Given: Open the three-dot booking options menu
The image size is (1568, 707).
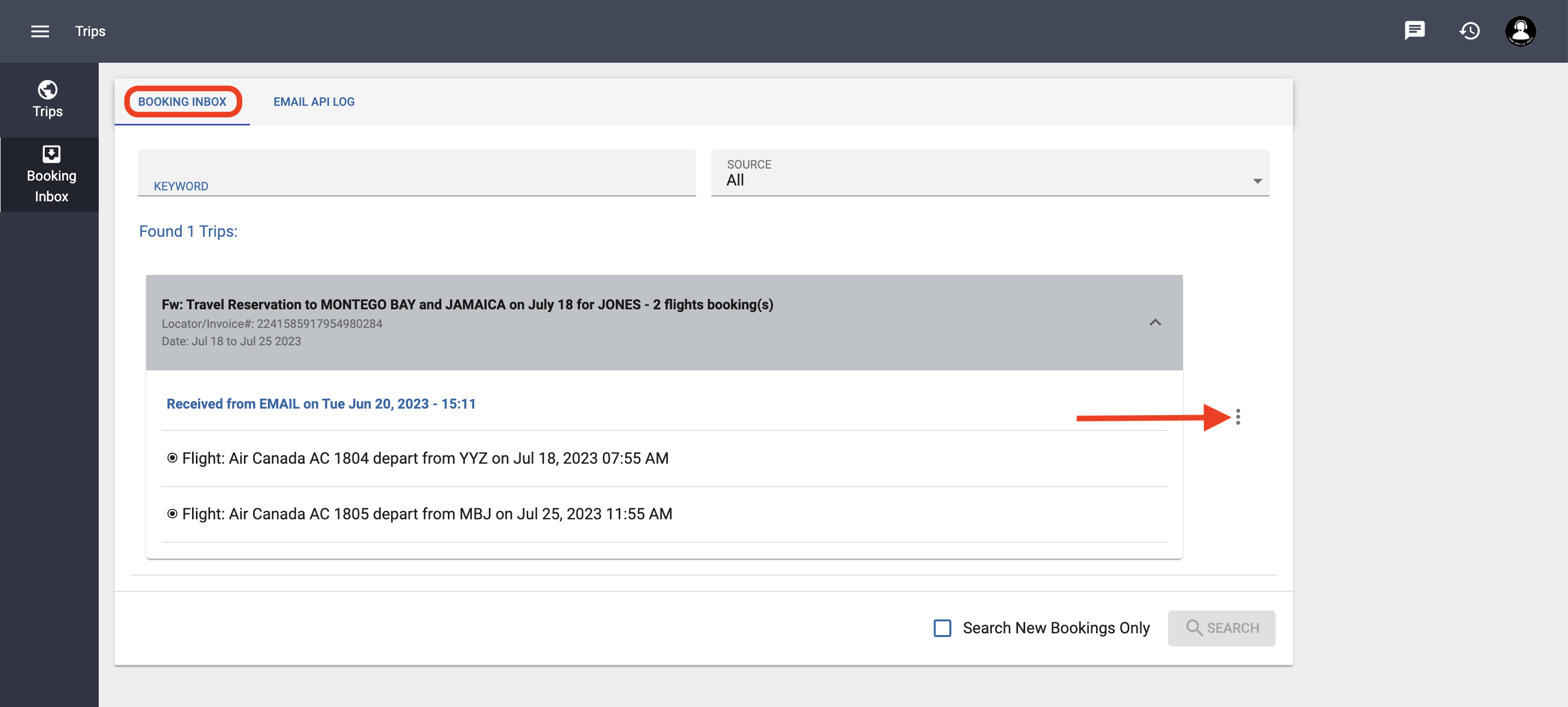Looking at the screenshot, I should pos(1237,417).
